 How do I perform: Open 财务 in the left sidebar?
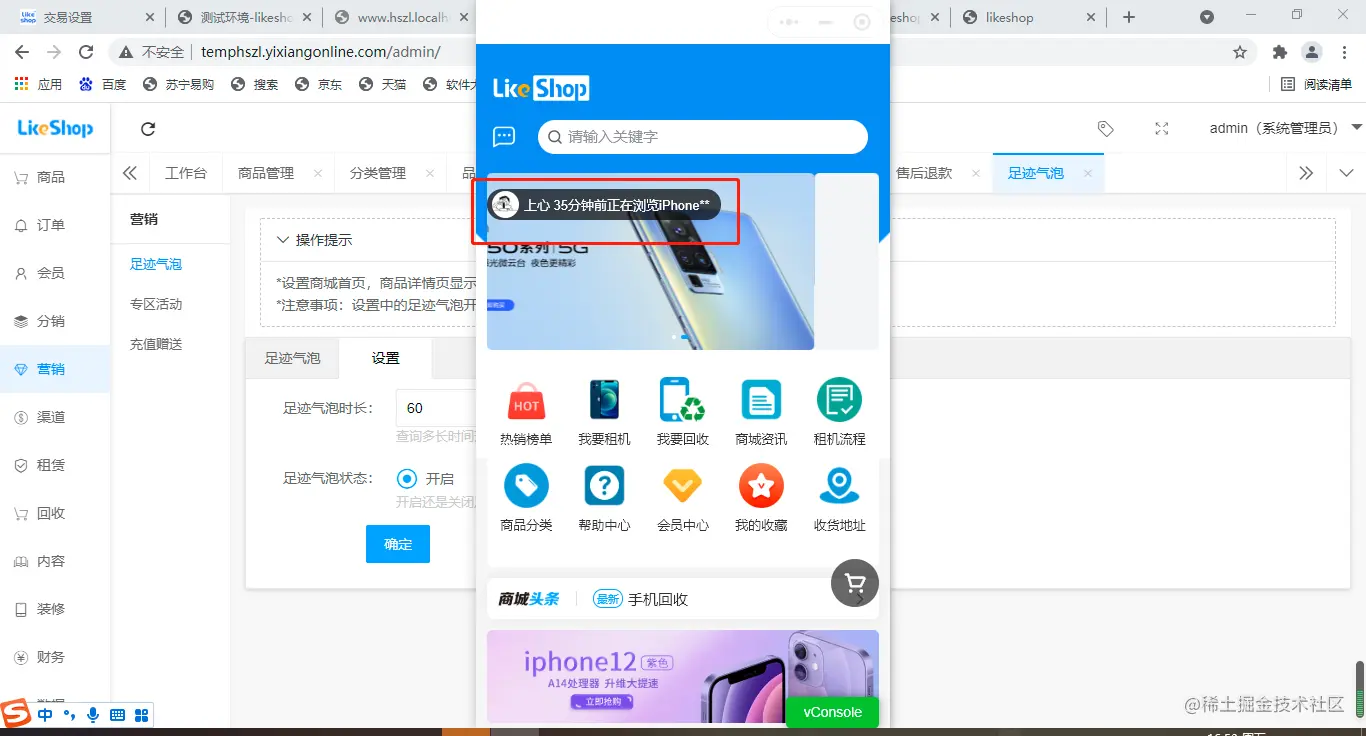tap(55, 657)
